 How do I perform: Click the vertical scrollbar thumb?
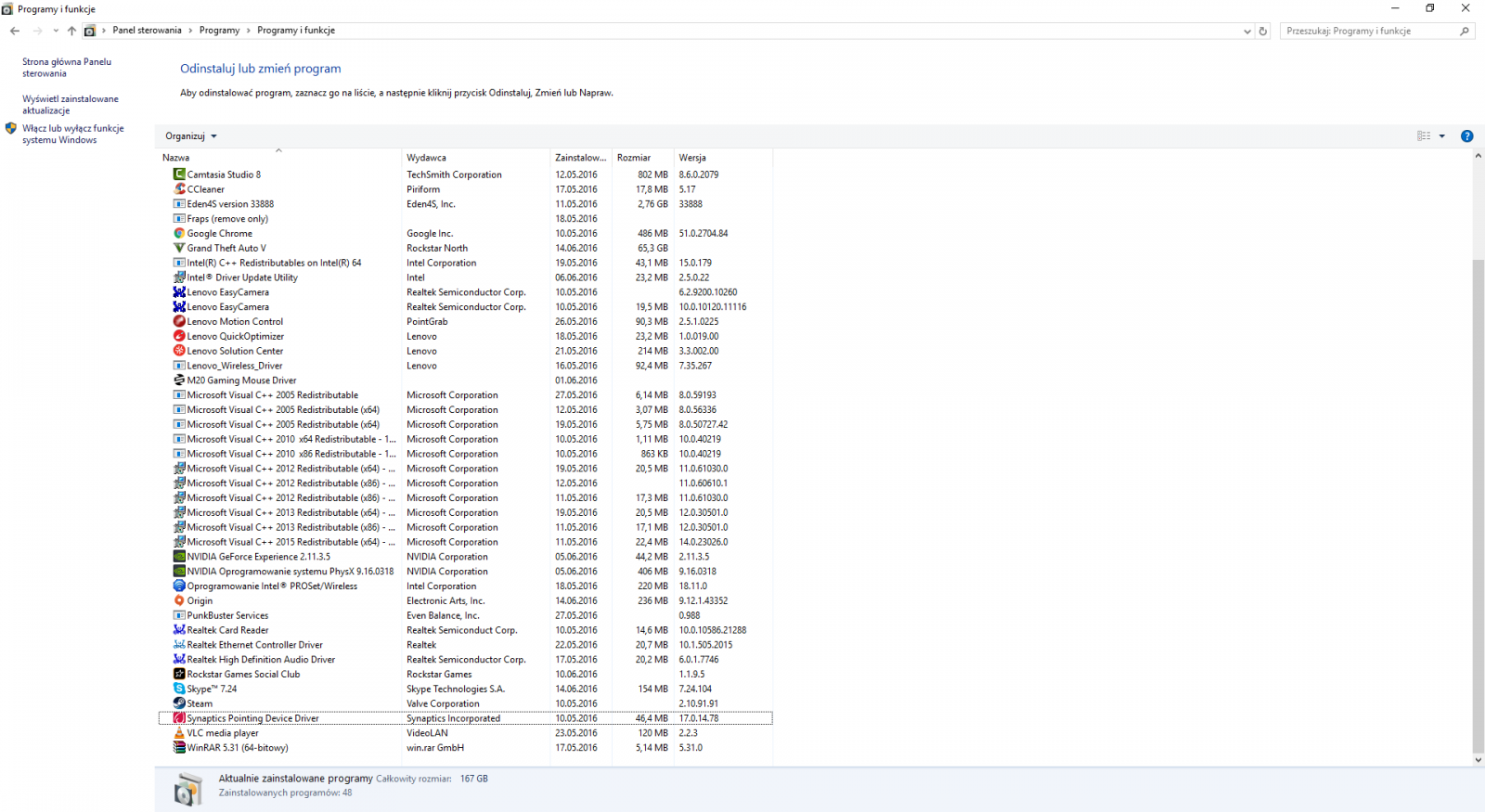point(1478,506)
